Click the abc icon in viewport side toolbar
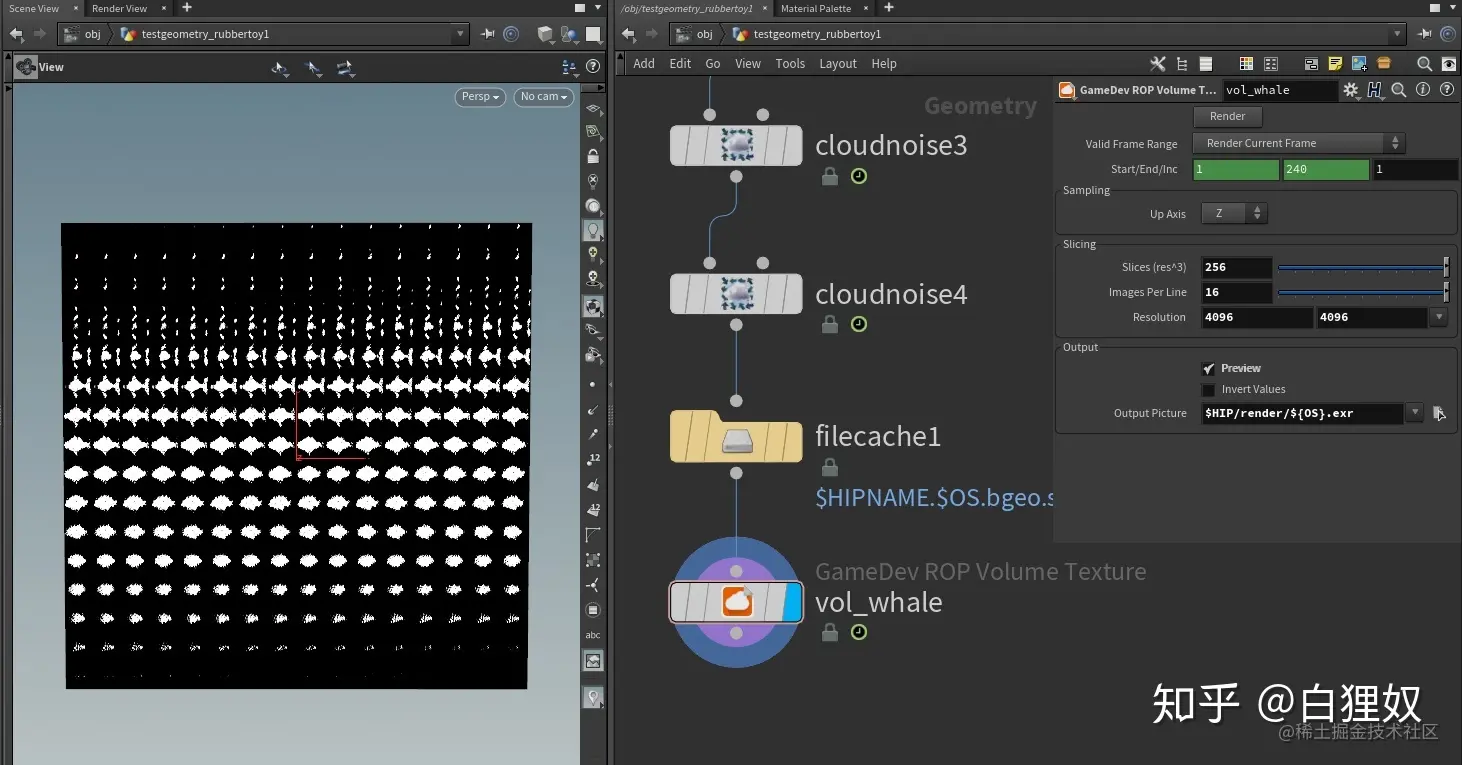 (x=593, y=635)
